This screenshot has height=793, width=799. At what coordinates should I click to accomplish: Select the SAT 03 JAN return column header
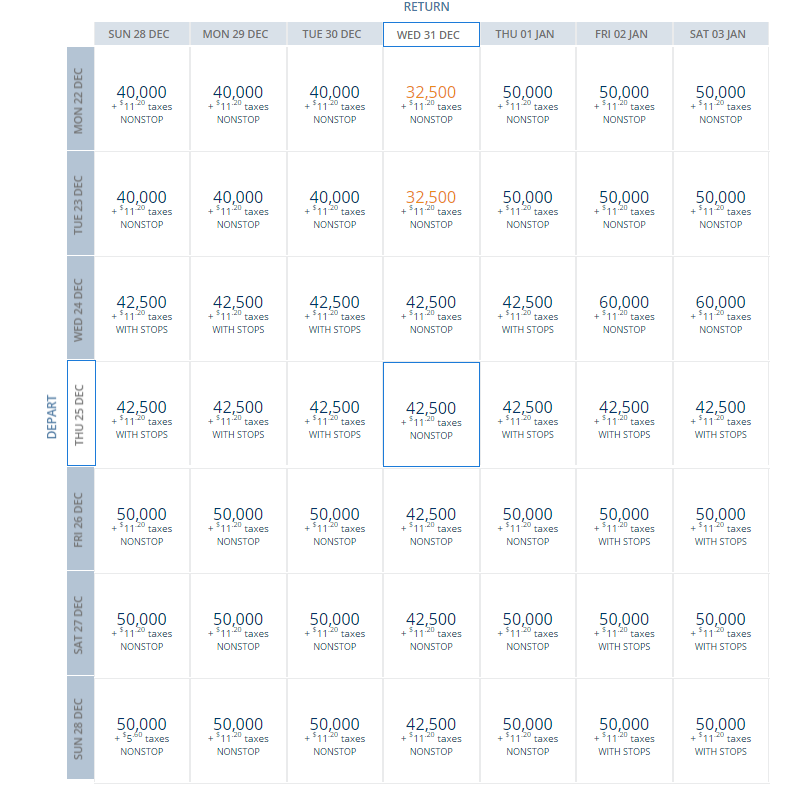(x=721, y=34)
